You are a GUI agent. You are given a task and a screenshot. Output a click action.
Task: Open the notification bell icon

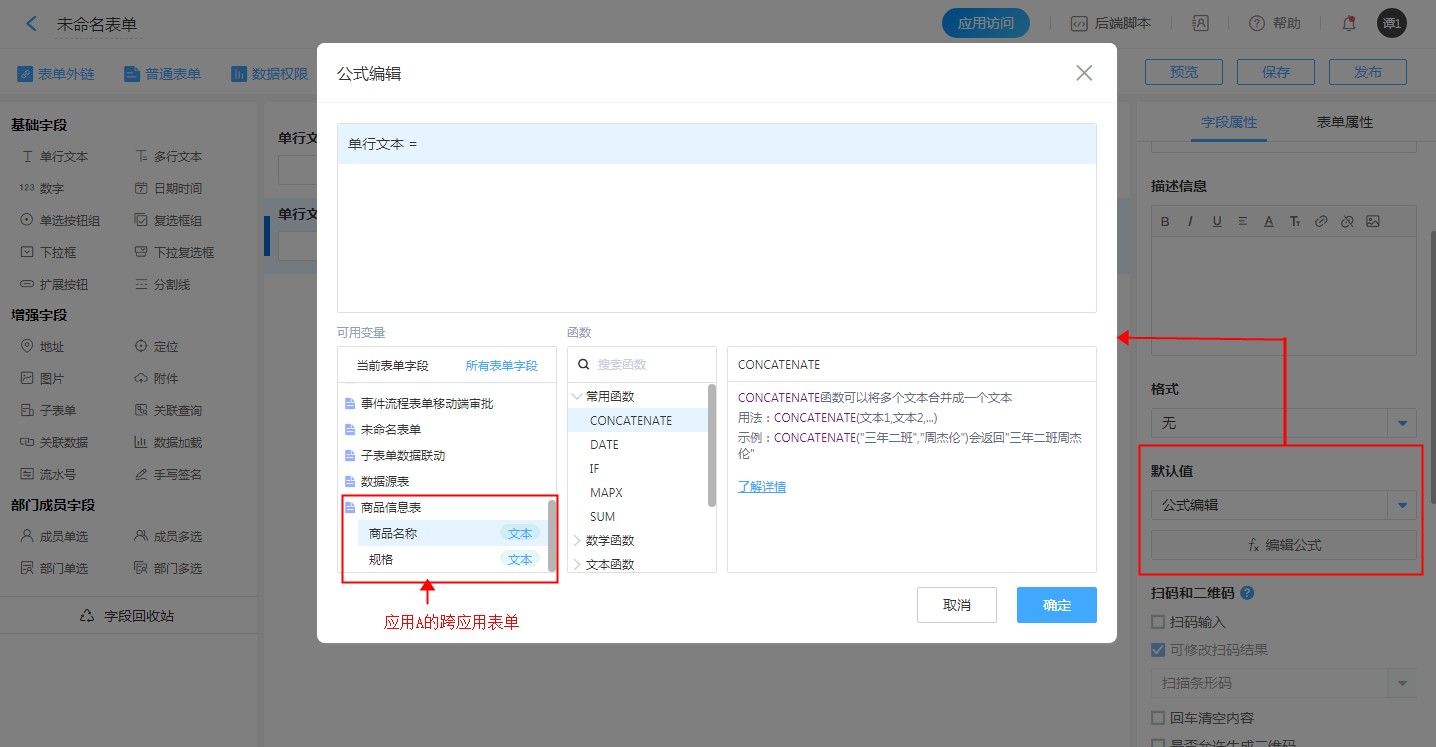(x=1349, y=23)
